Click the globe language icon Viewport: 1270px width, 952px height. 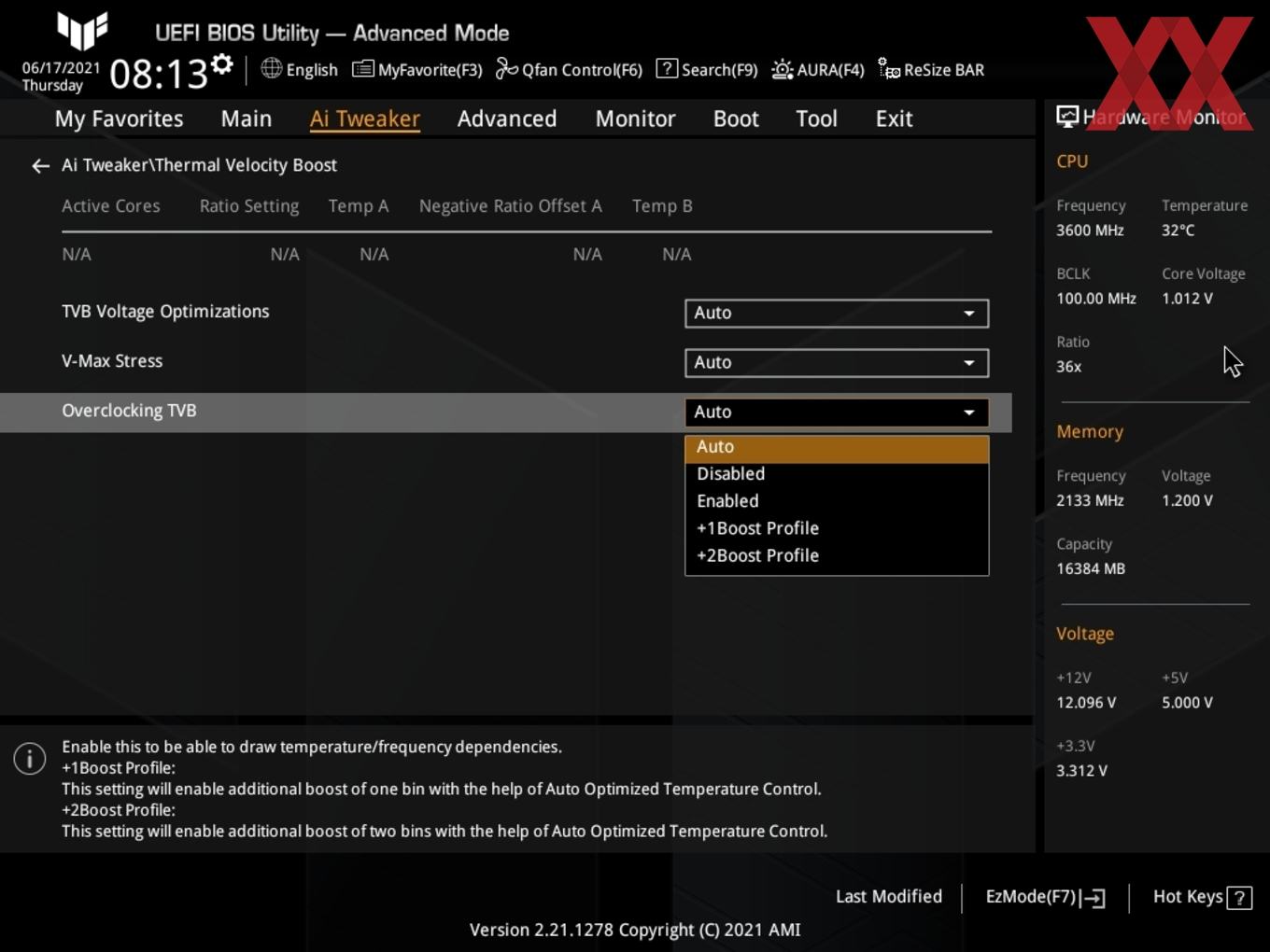point(271,68)
